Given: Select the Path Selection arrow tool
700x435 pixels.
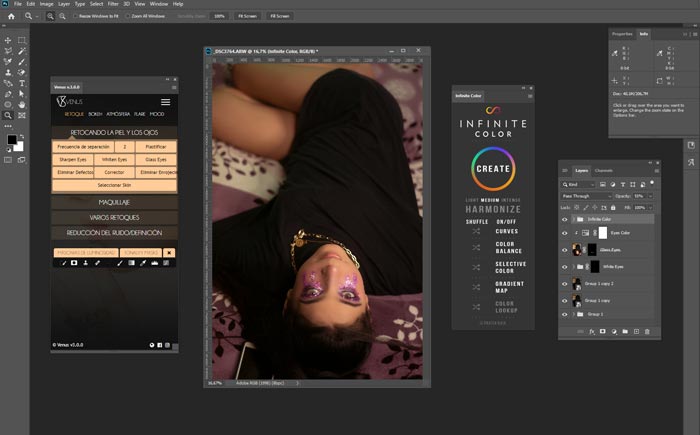Looking at the screenshot, I should (x=21, y=94).
